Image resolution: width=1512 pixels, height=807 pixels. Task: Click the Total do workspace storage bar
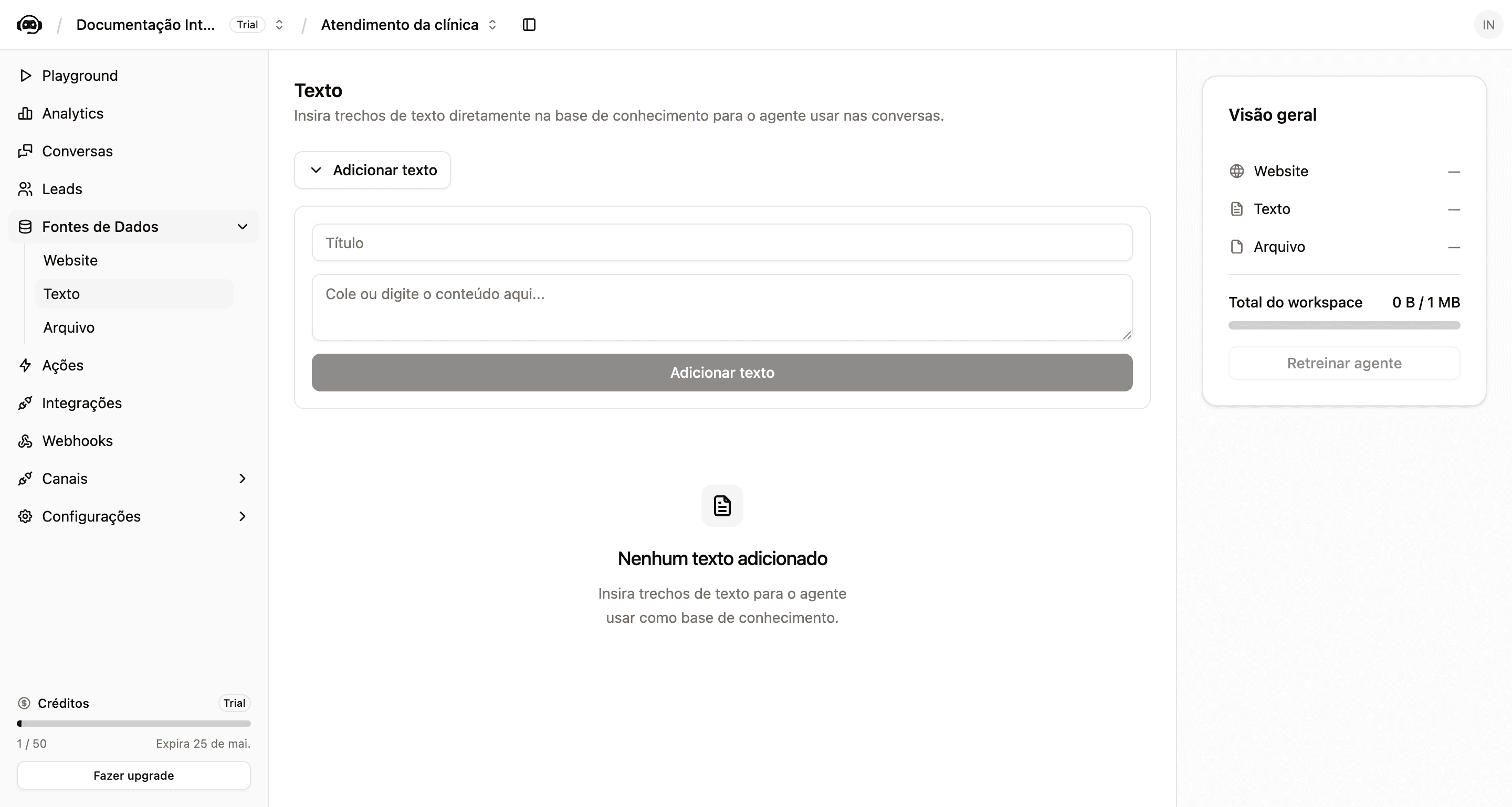[x=1344, y=325]
